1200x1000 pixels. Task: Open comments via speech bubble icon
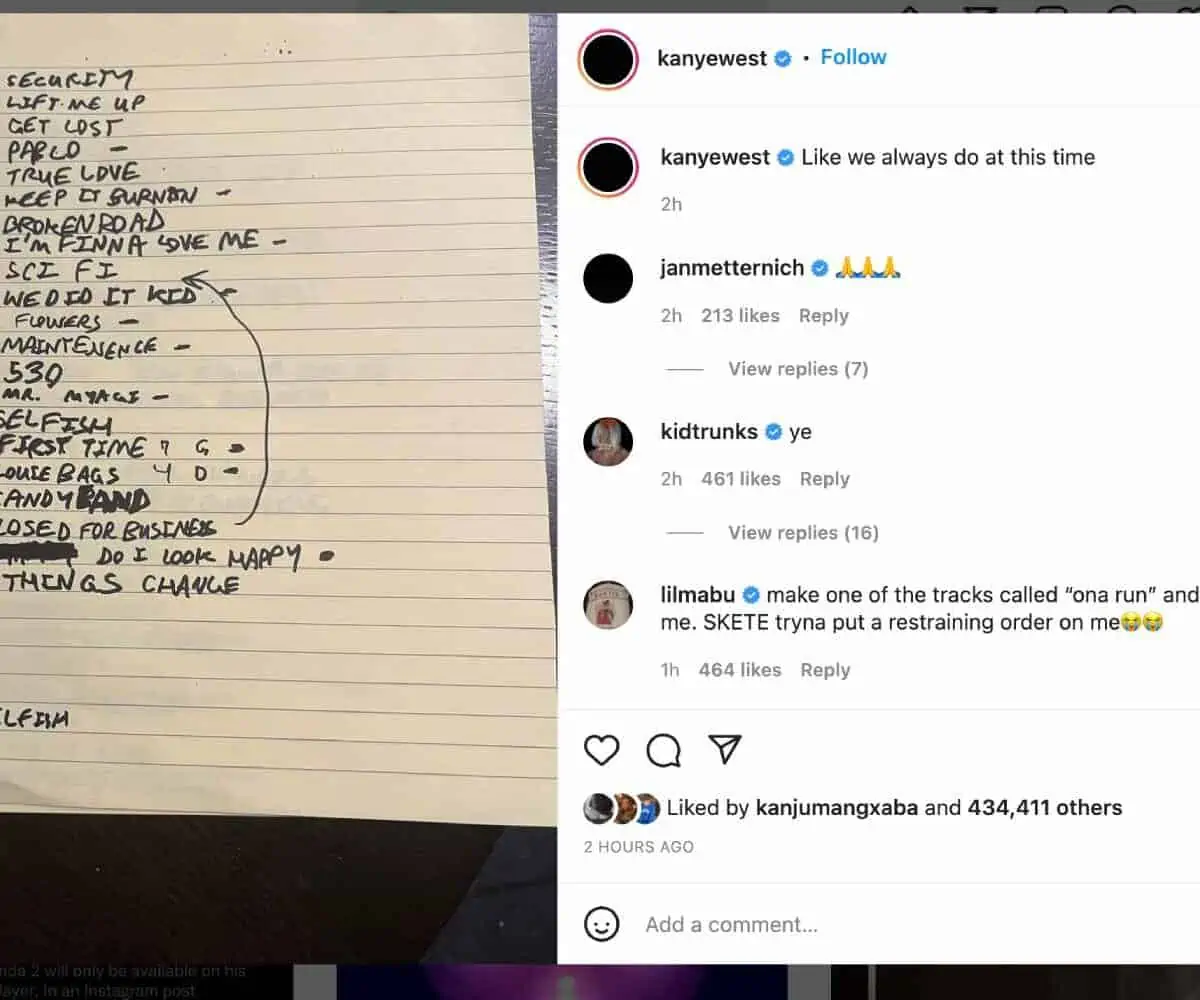pos(663,750)
